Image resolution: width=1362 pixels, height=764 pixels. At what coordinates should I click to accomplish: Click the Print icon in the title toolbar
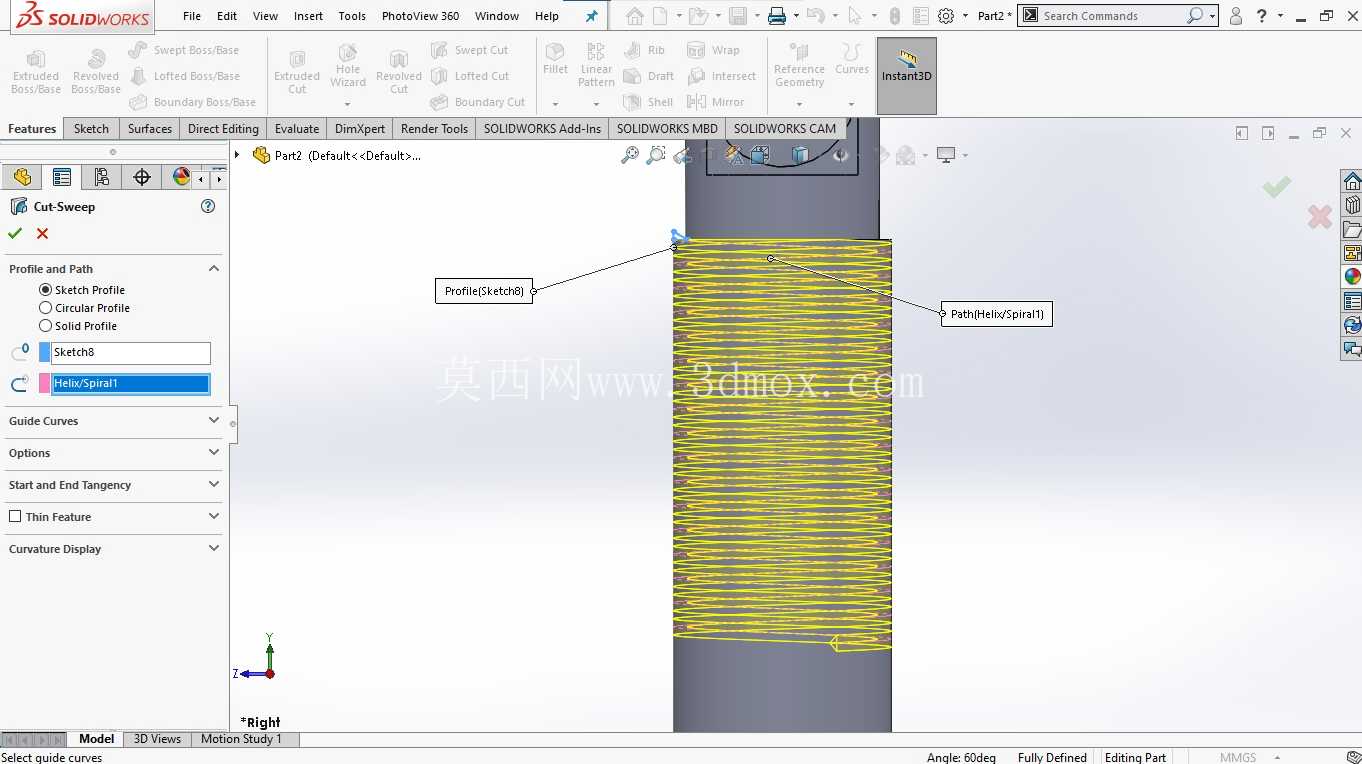(777, 16)
